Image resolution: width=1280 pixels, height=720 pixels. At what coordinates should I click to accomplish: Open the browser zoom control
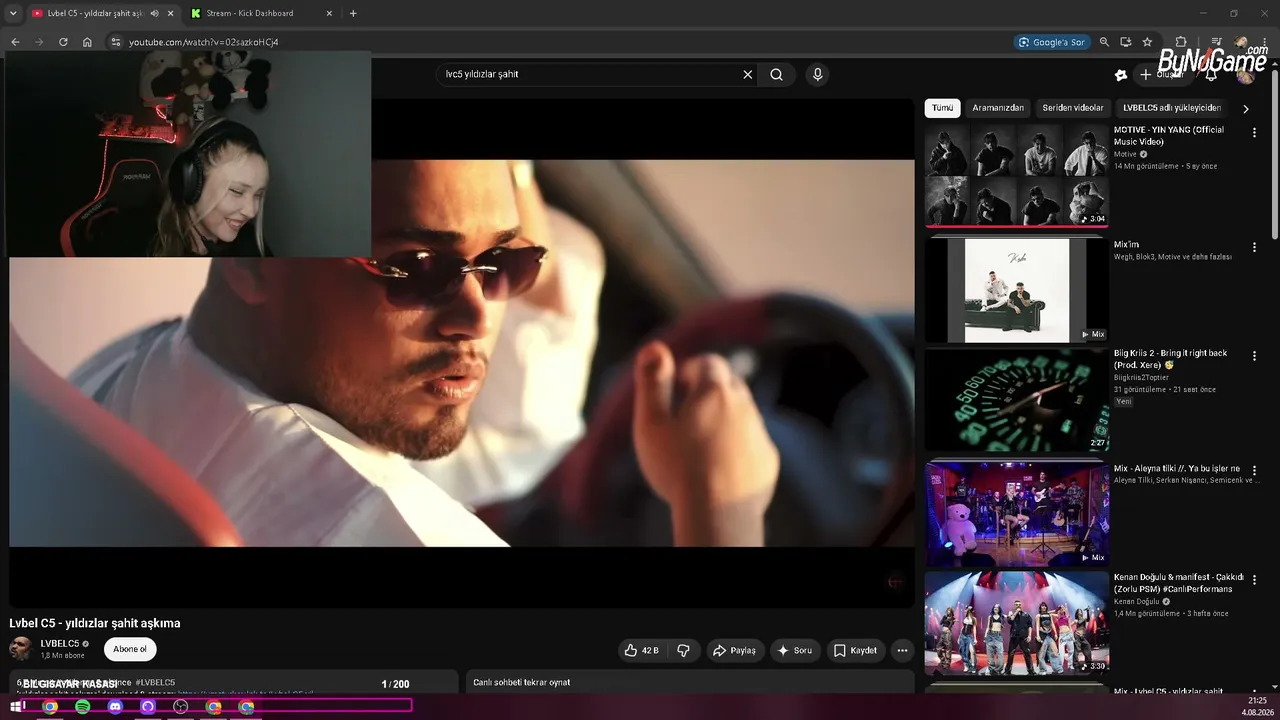tap(1104, 42)
